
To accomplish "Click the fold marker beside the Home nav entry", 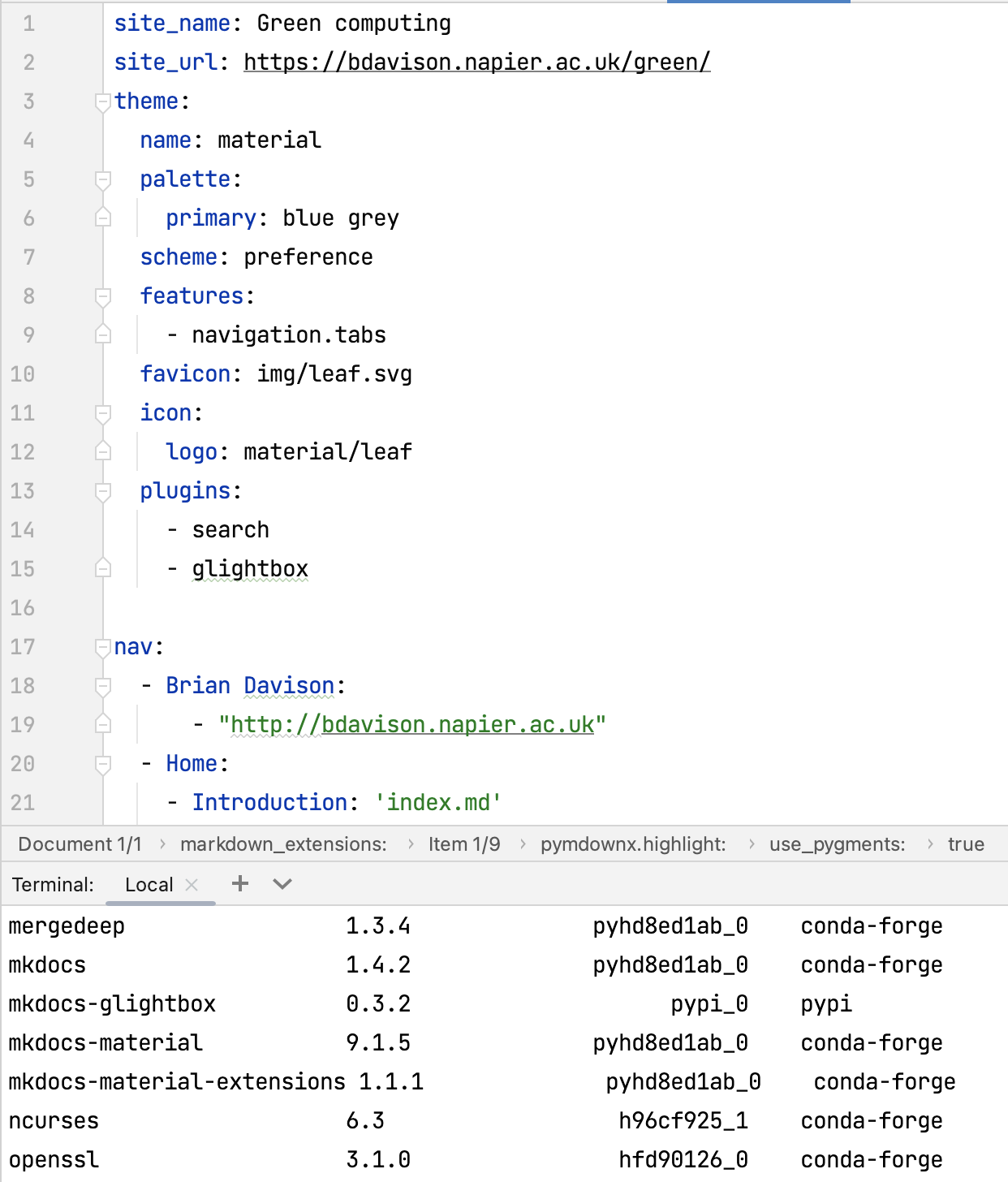I will 102,764.
